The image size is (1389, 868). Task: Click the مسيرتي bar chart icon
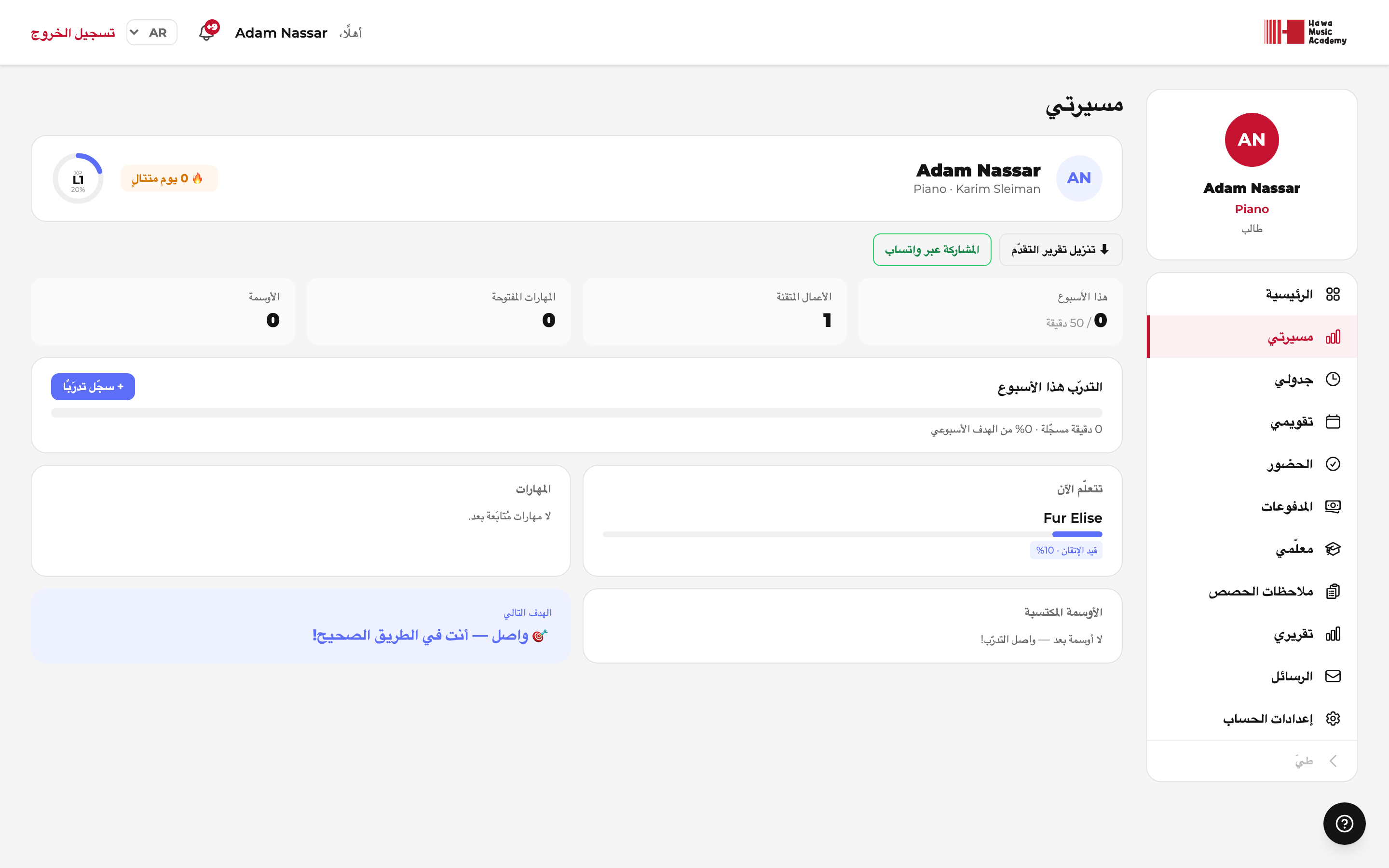(x=1333, y=337)
